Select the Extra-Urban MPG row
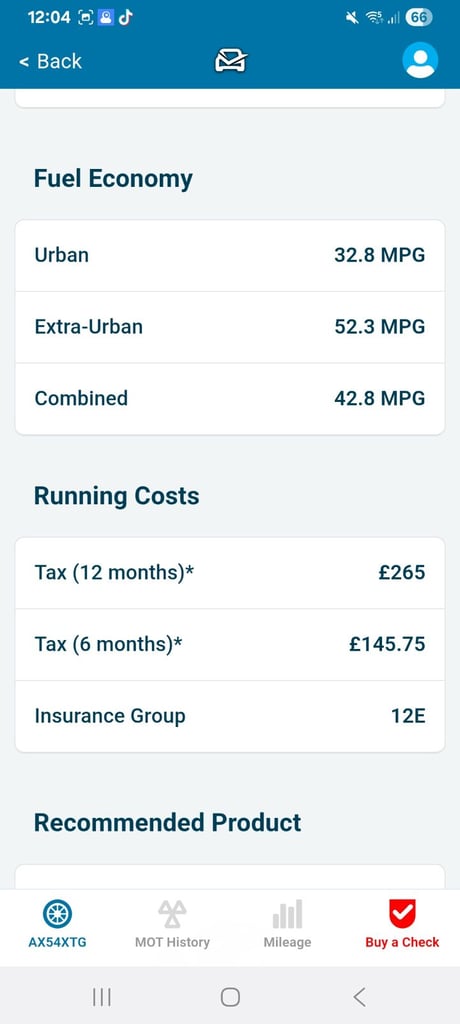 point(230,327)
